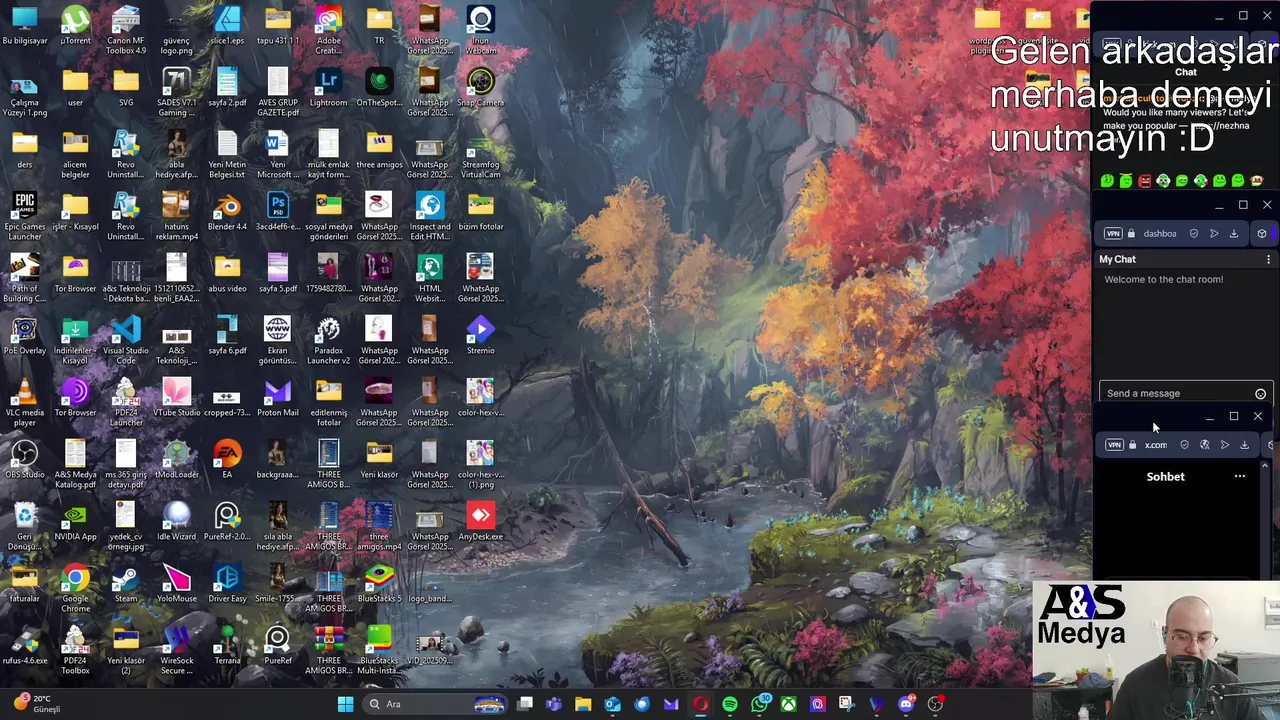Open BlueStacks 5 desktop shortcut
1280x720 pixels.
[379, 584]
